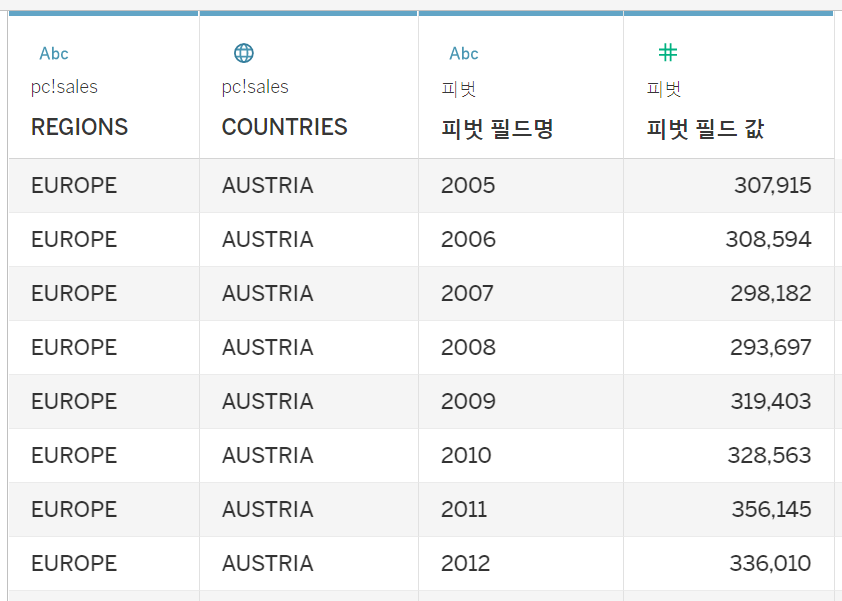Viewport: 842px width, 601px height.
Task: Select the AUSTRIA cell in the 2010 row
Action: coord(309,455)
